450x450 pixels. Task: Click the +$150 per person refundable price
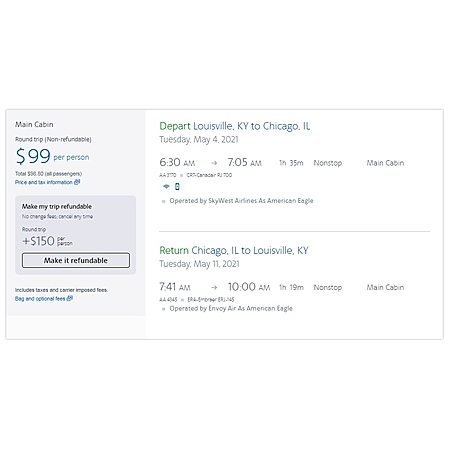click(x=47, y=241)
